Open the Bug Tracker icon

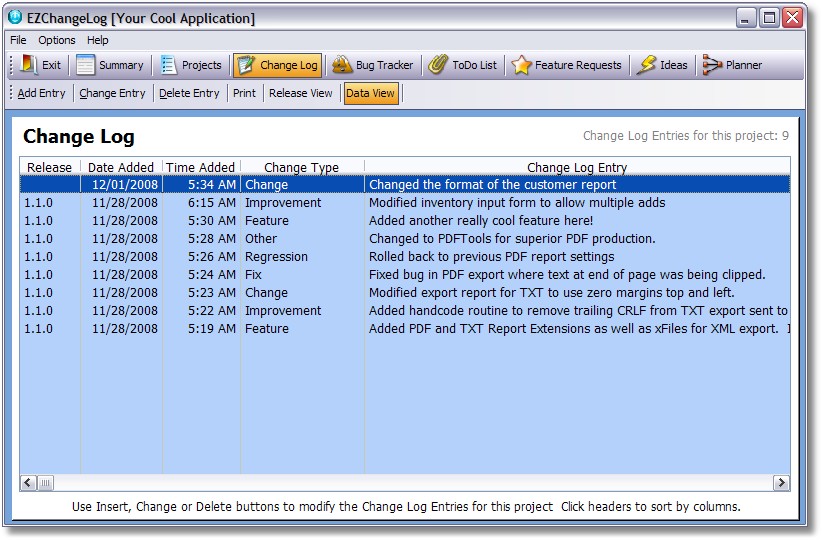click(x=342, y=65)
